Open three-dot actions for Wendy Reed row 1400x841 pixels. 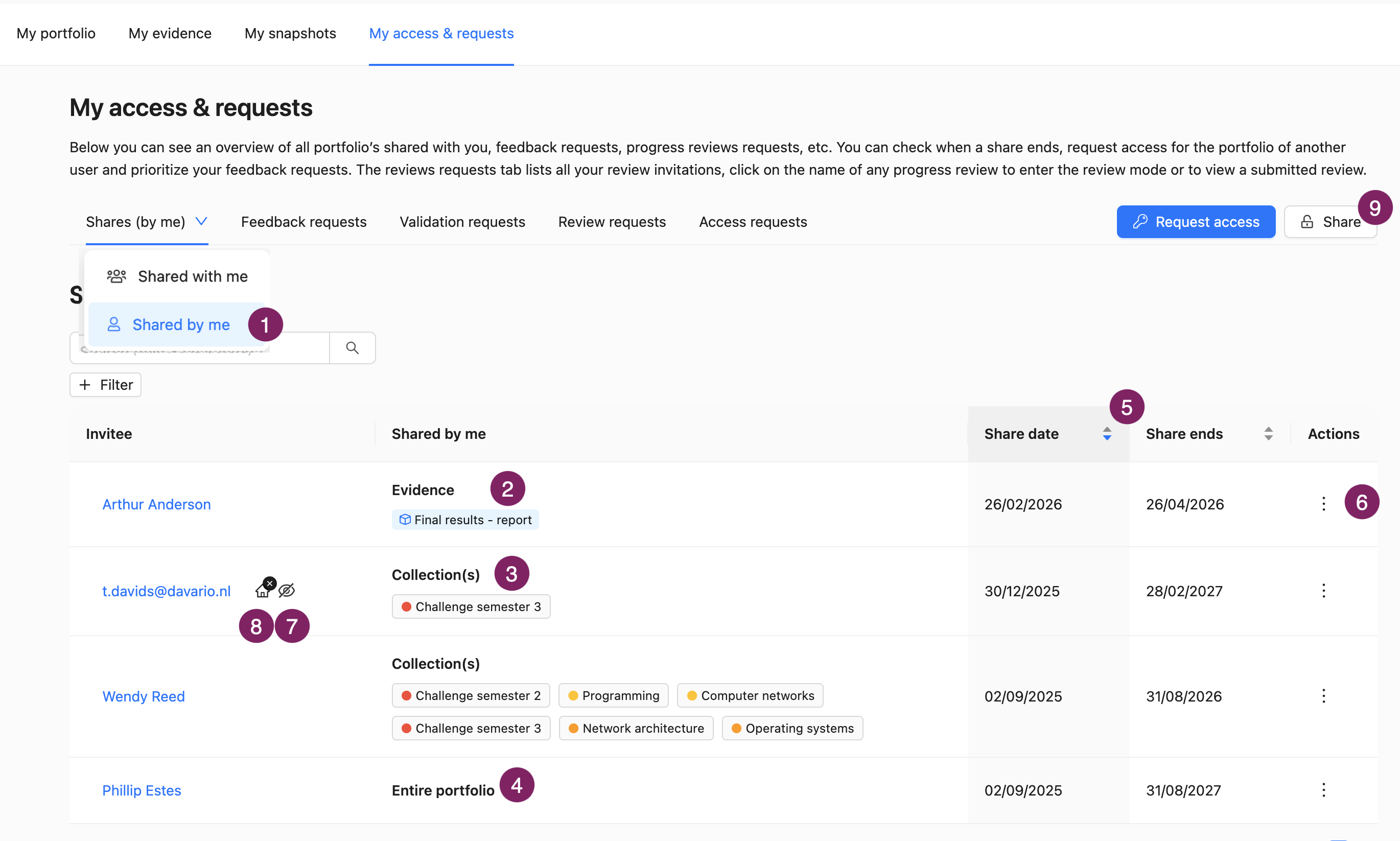tap(1323, 696)
